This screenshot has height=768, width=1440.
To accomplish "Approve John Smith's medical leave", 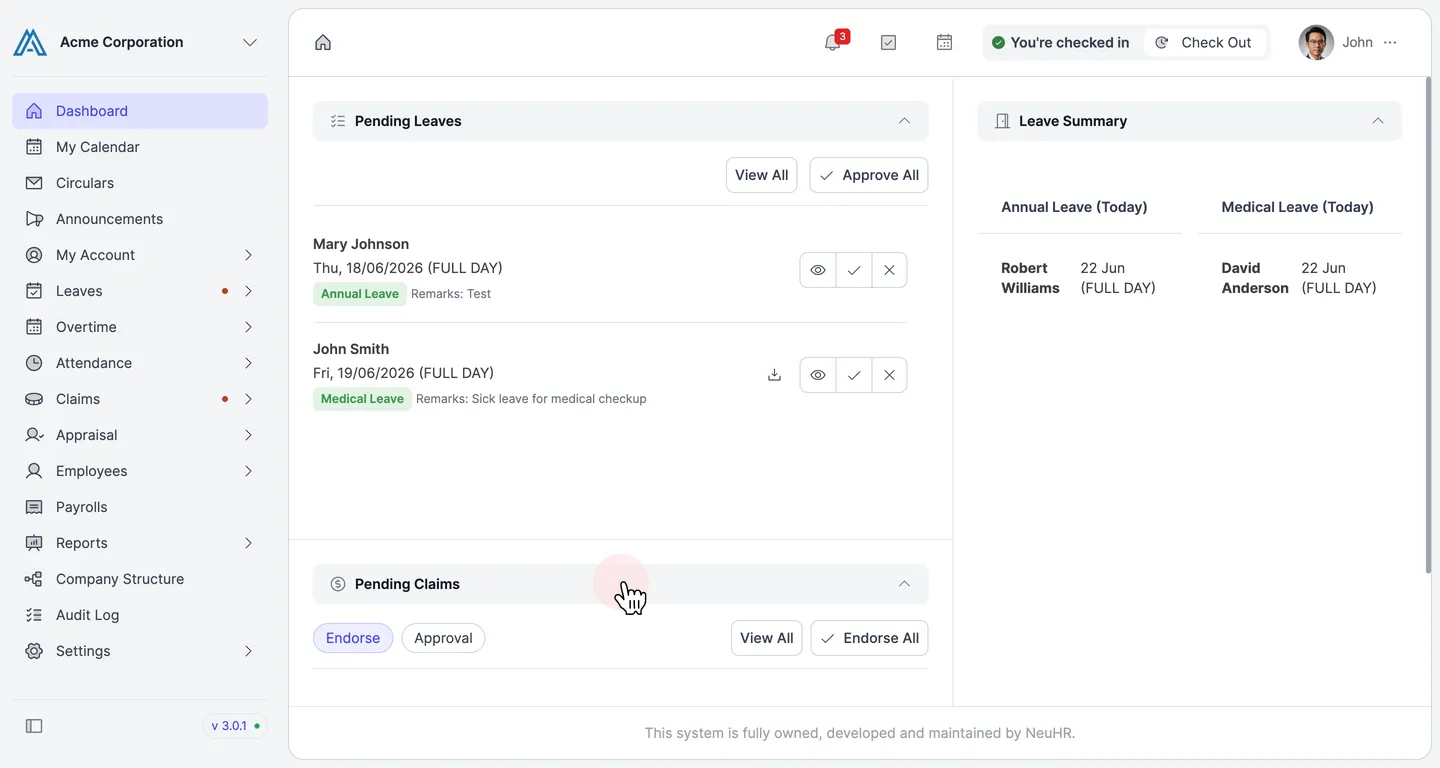I will click(x=854, y=375).
